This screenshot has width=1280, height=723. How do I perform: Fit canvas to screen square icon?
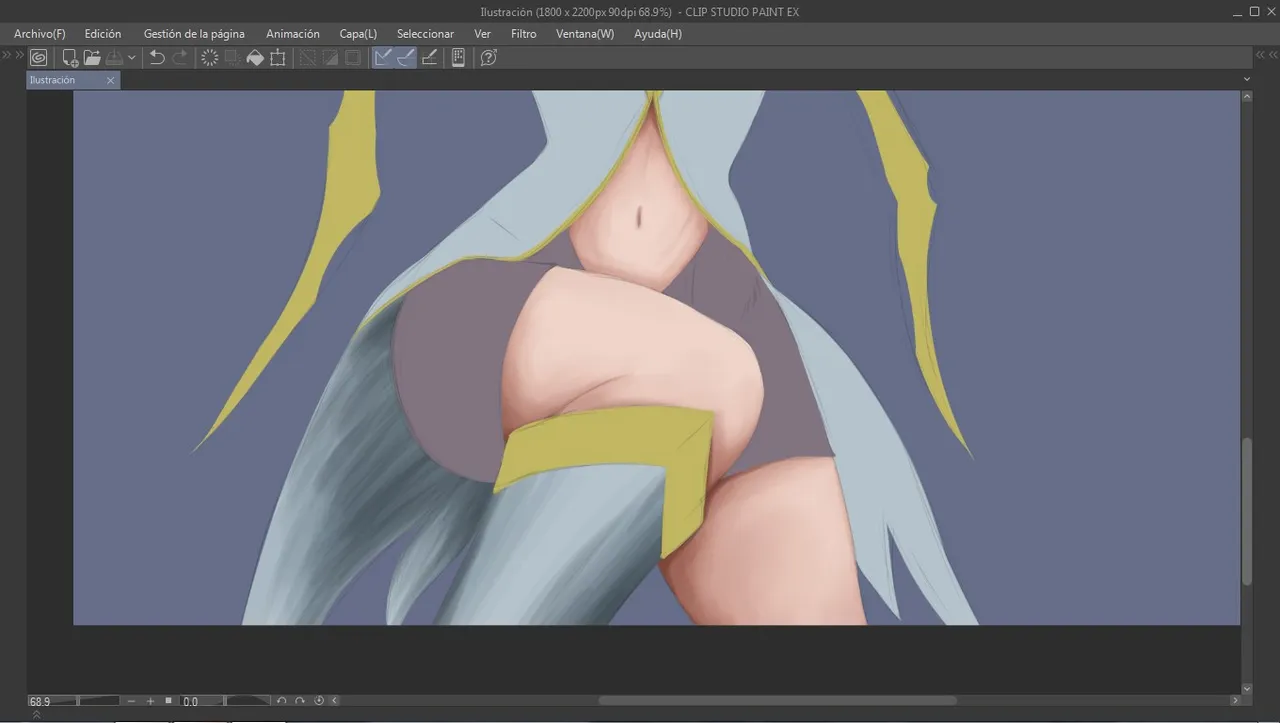(x=168, y=701)
